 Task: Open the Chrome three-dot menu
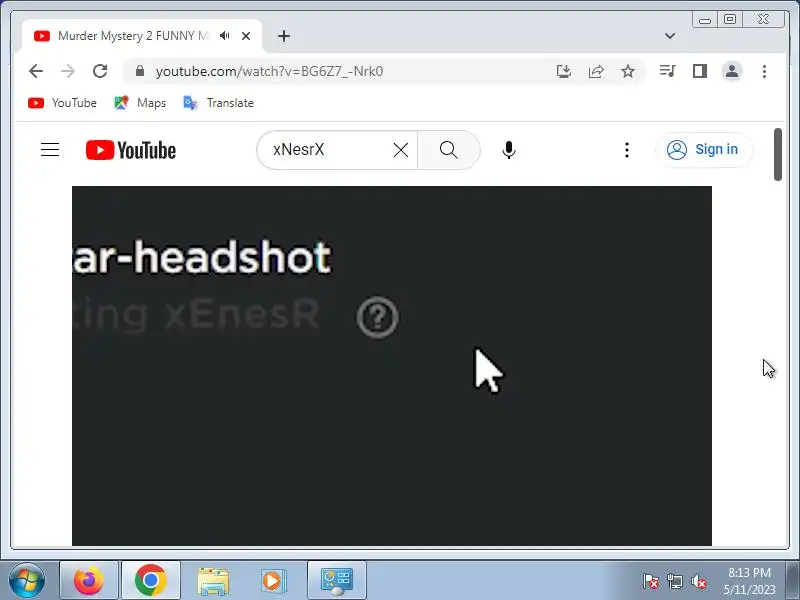pos(764,71)
